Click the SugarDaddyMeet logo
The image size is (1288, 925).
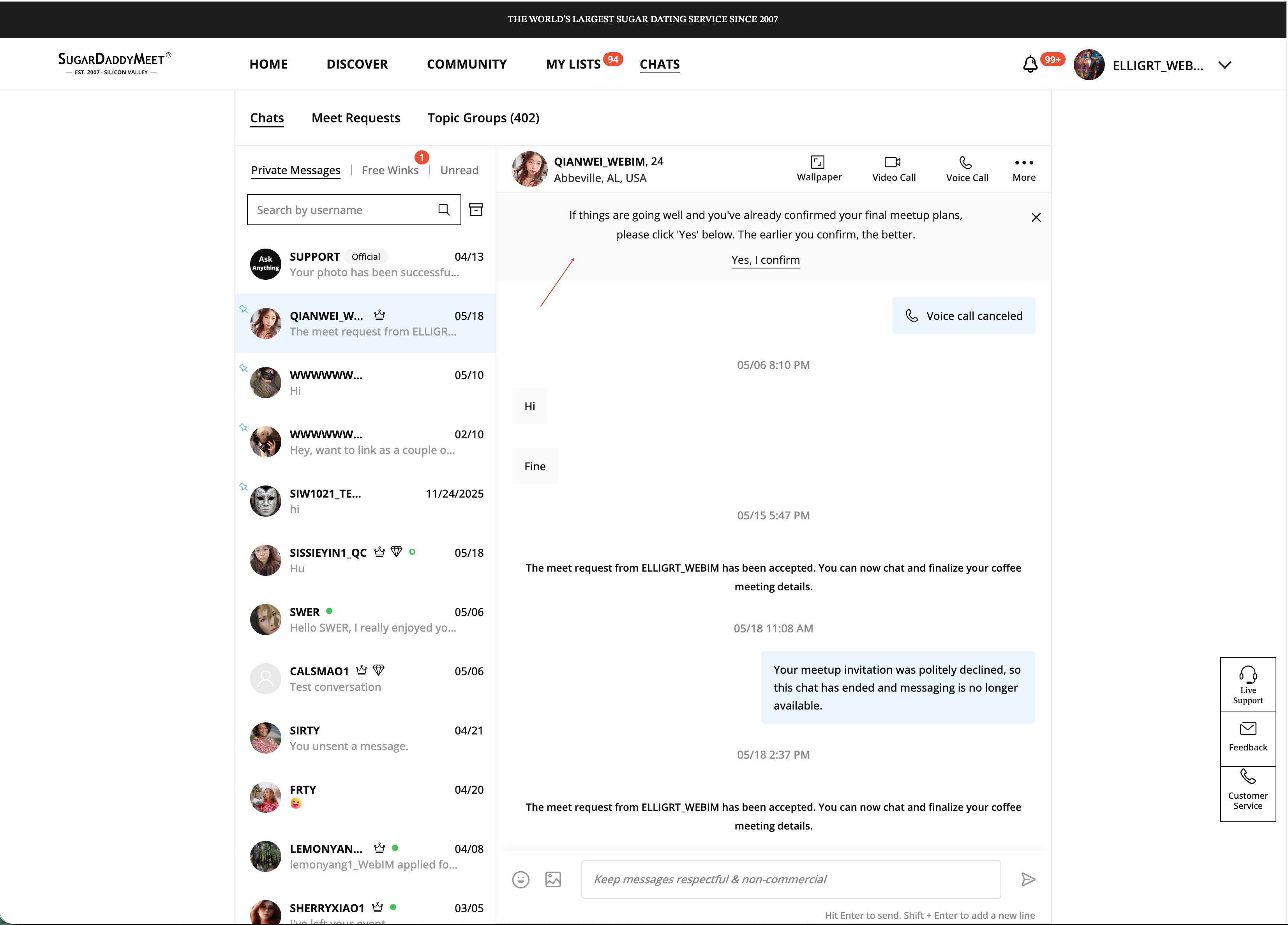point(114,63)
